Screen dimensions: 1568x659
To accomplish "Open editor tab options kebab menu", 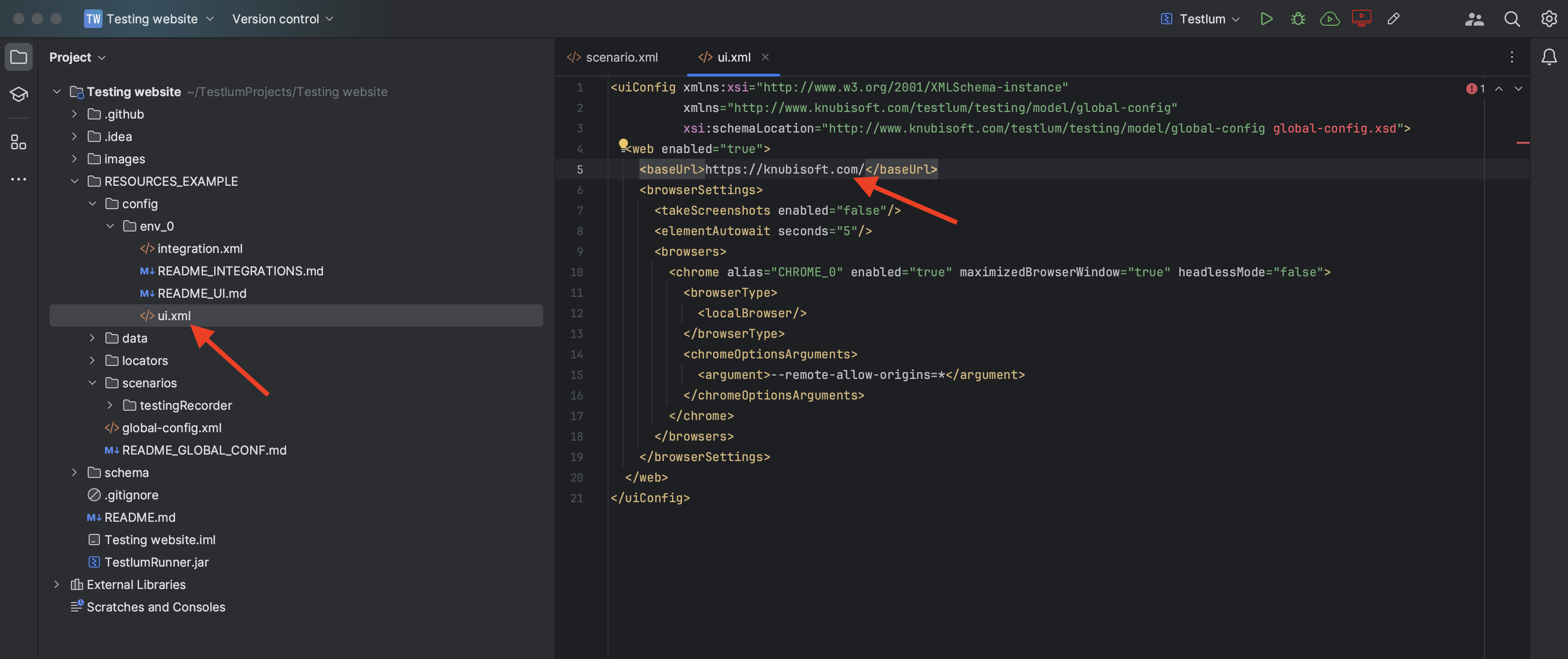I will pos(1512,57).
